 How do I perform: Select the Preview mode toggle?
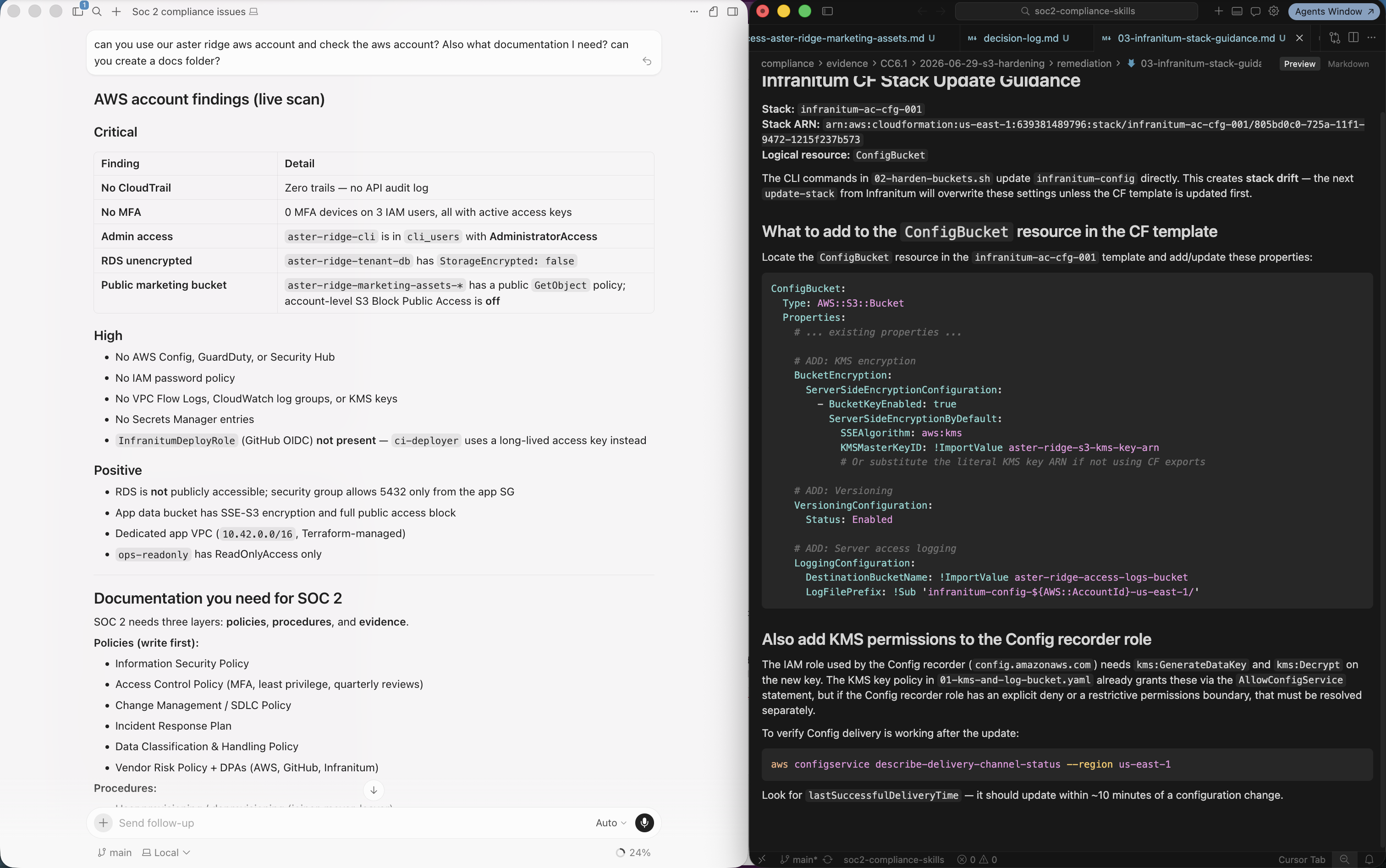(x=1299, y=64)
